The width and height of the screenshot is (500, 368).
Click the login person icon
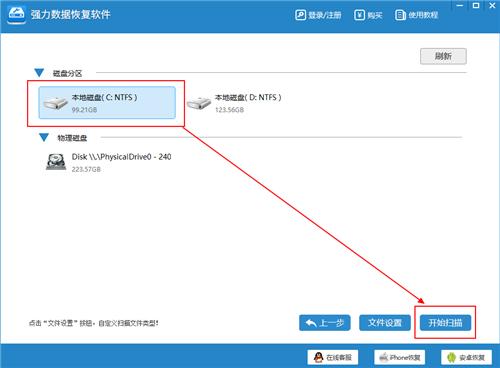300,15
